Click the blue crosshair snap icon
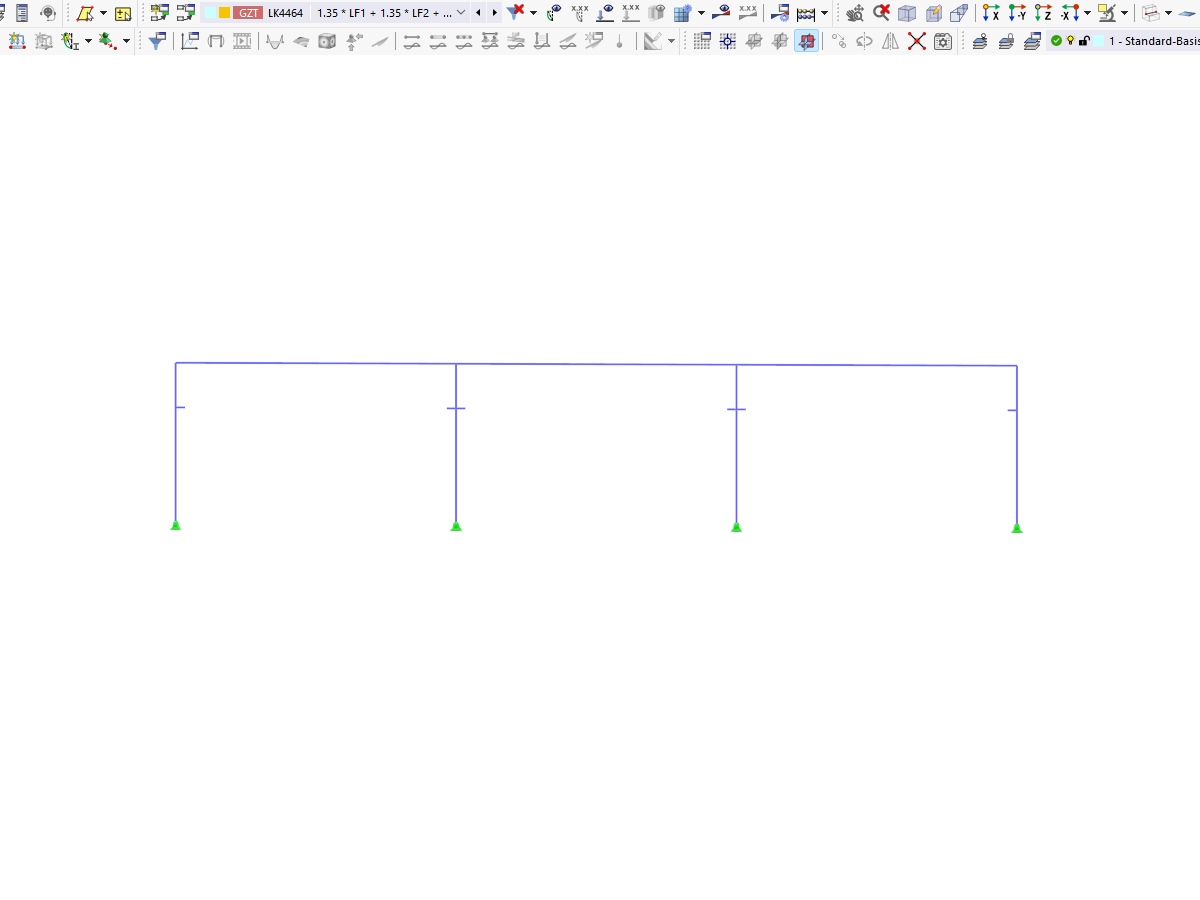Image resolution: width=1200 pixels, height=900 pixels. (x=728, y=41)
